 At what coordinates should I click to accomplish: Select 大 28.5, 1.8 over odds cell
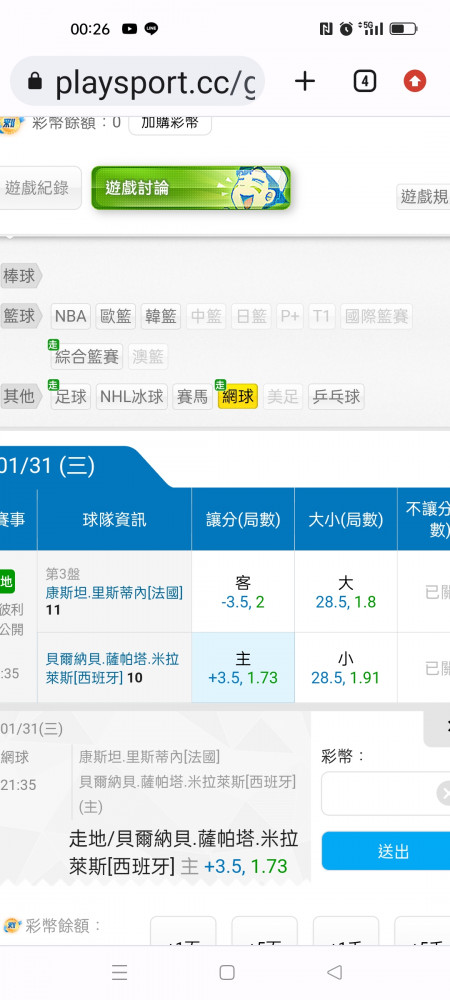point(345,592)
